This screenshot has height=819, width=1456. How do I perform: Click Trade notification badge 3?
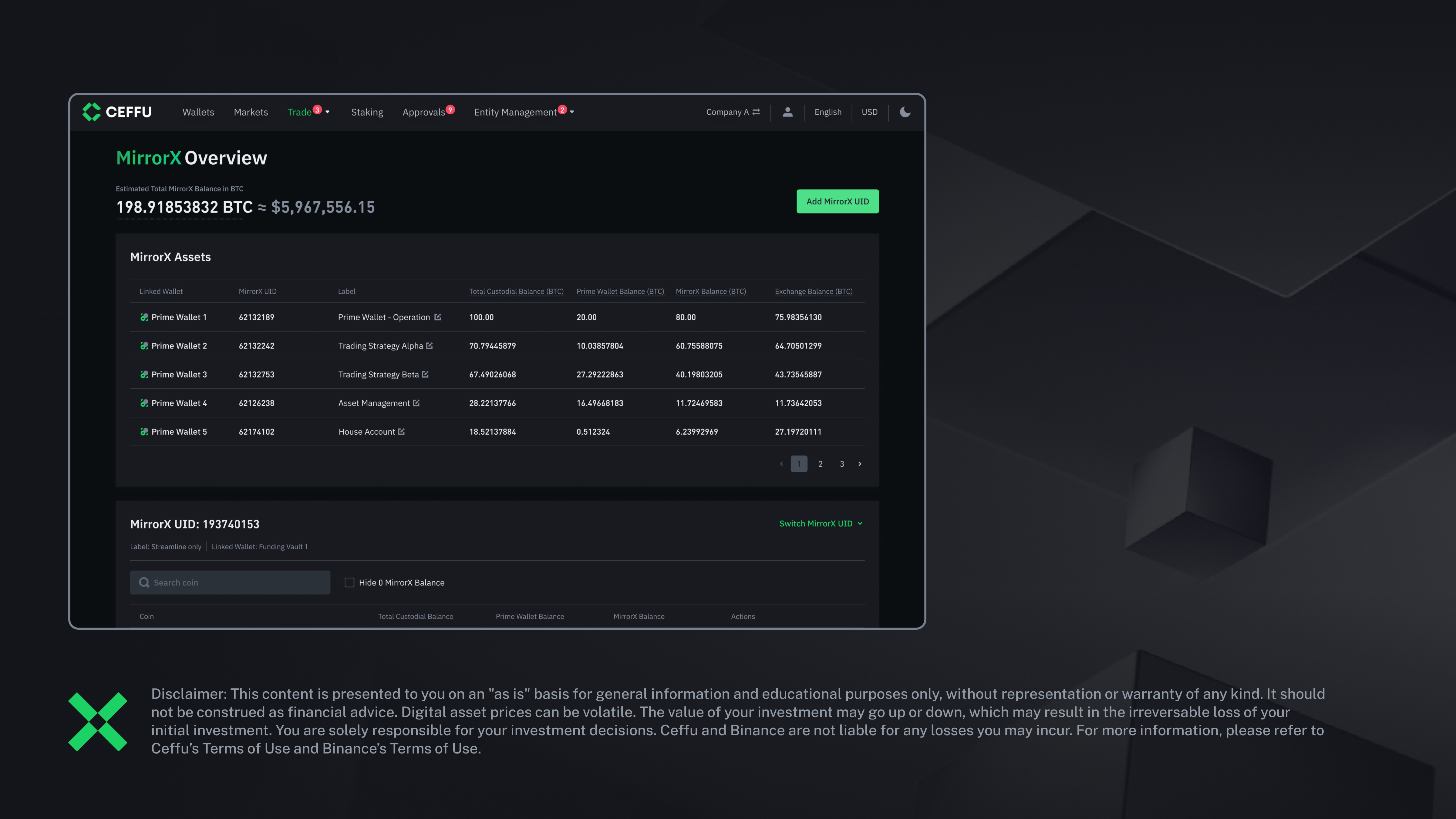coord(318,110)
